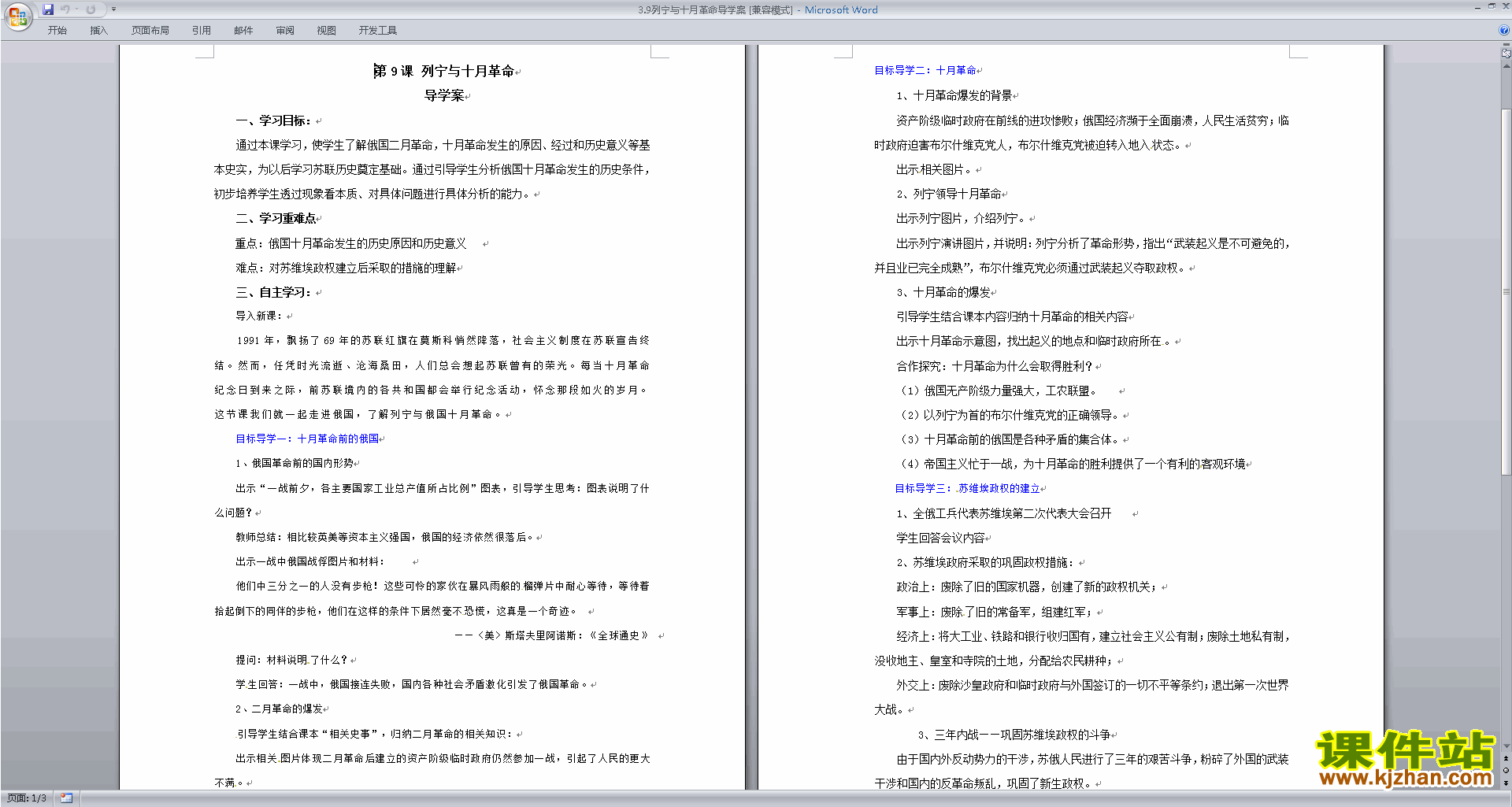This screenshot has width=1512, height=807.
Task: Click the window split handle above the ruler button
Action: (1506, 46)
